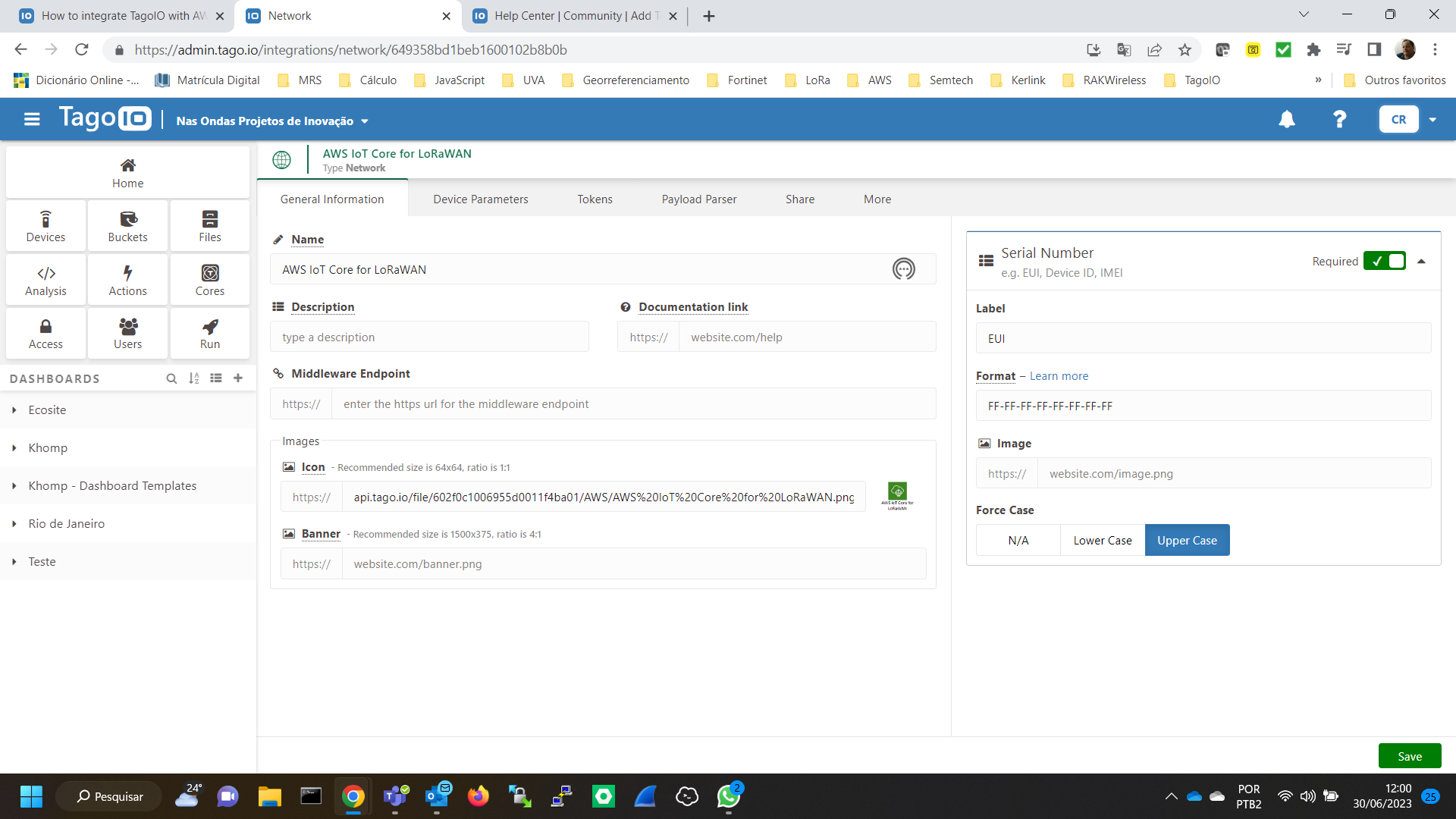Click the Format Learn more link
The width and height of the screenshot is (1456, 819).
(x=1059, y=376)
